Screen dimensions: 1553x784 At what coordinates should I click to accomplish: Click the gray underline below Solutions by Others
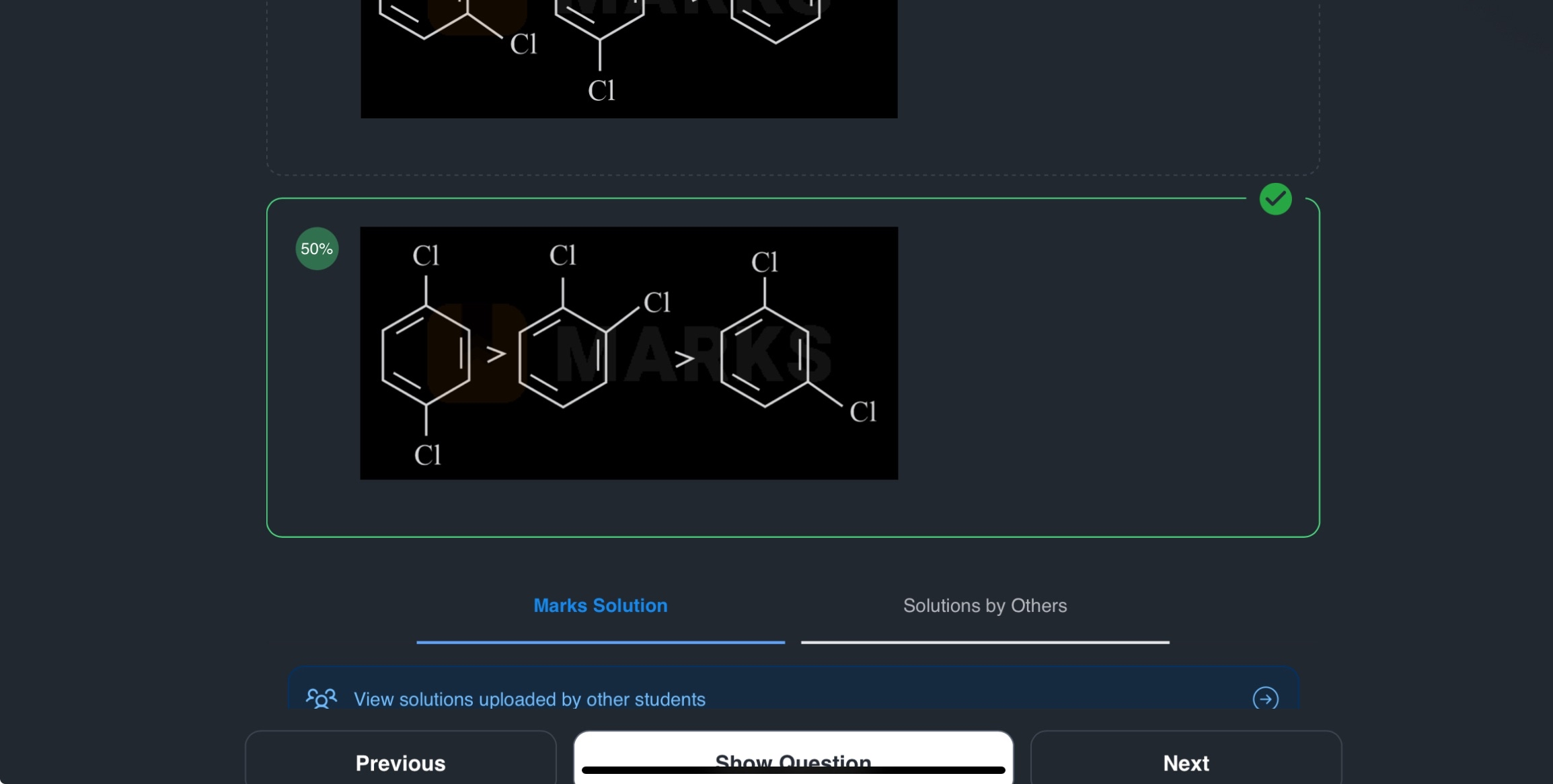tap(985, 642)
